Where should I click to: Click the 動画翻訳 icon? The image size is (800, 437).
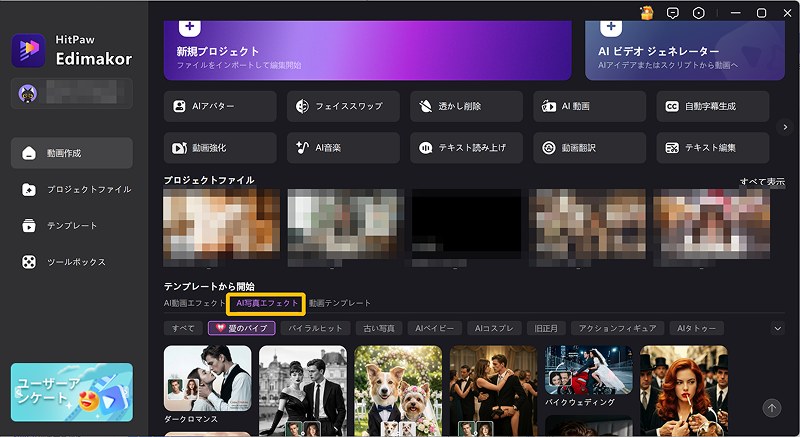pyautogui.click(x=548, y=148)
